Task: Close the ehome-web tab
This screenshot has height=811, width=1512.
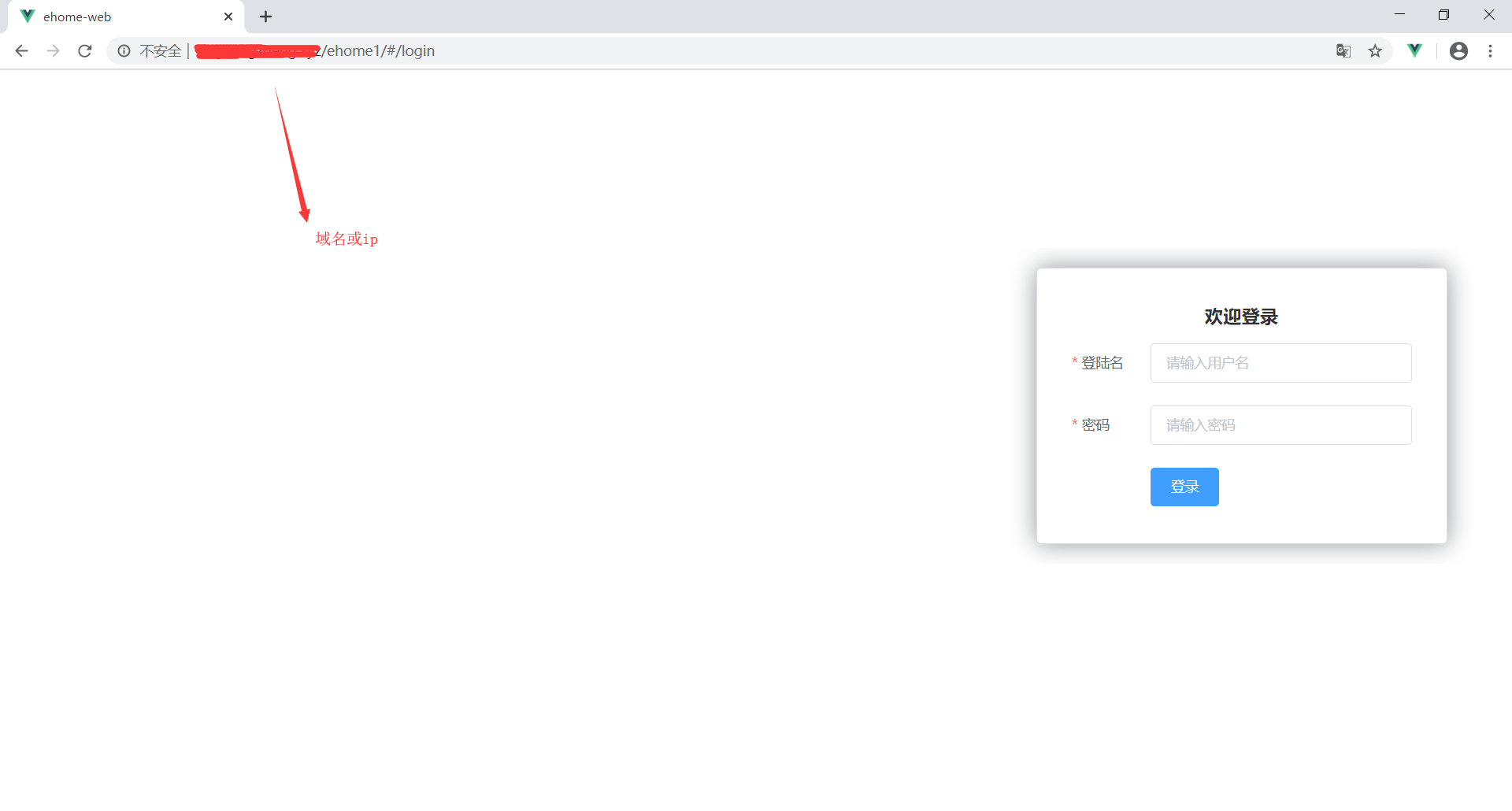Action: pyautogui.click(x=228, y=17)
